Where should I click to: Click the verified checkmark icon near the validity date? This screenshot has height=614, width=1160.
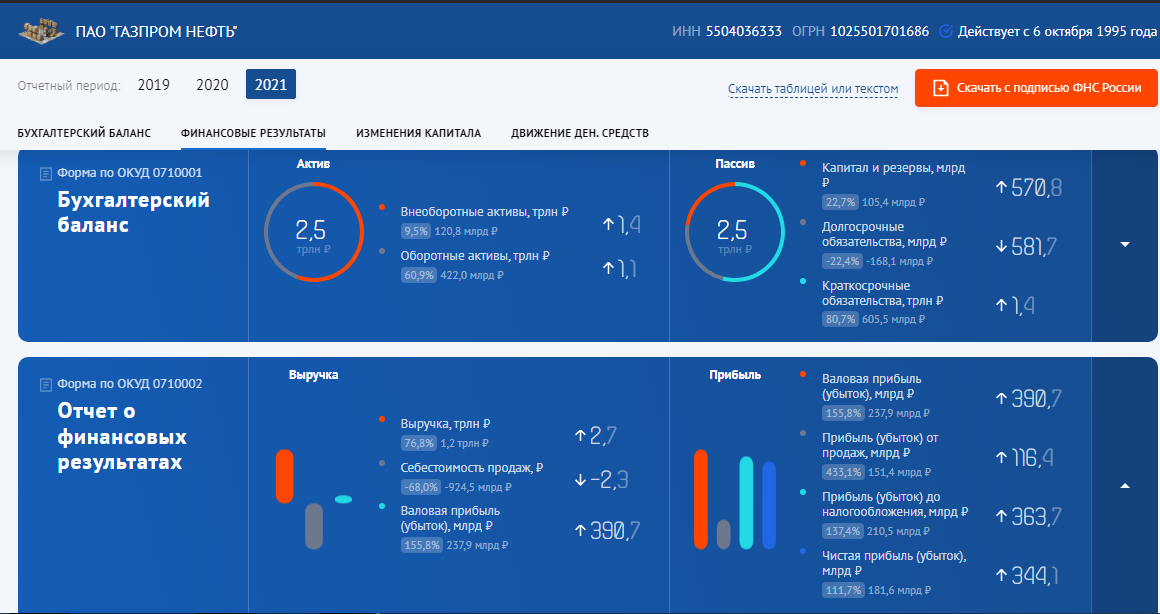pos(946,31)
